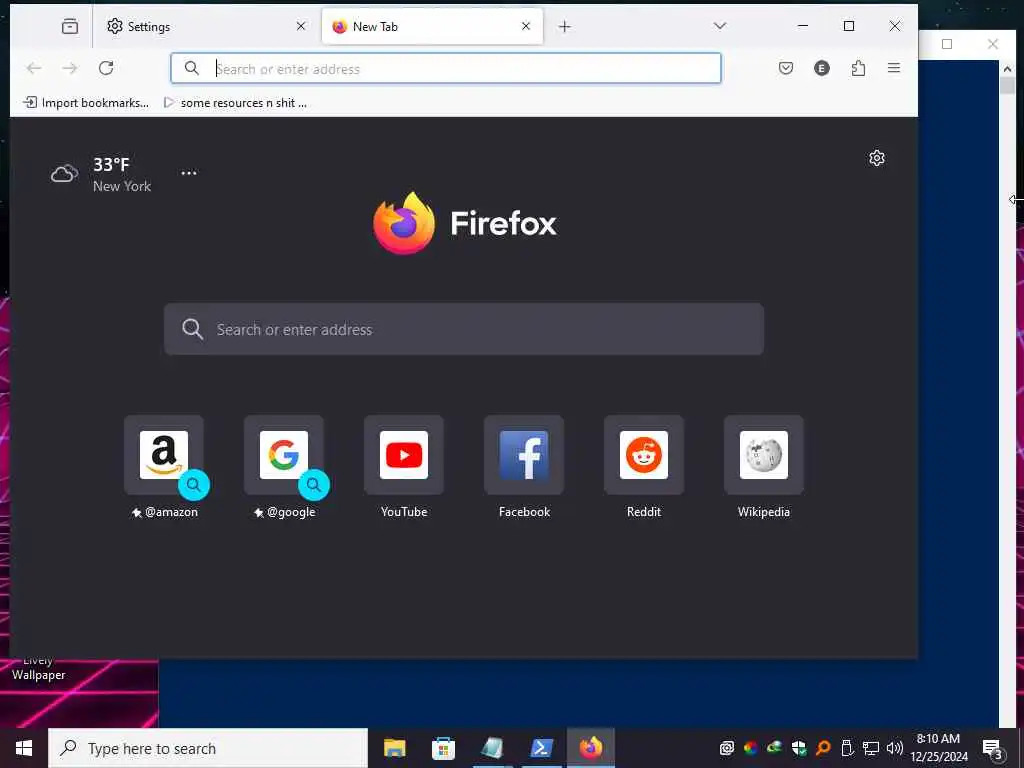Open the orange magnifier tray icon
The width and height of the screenshot is (1024, 768).
click(822, 748)
